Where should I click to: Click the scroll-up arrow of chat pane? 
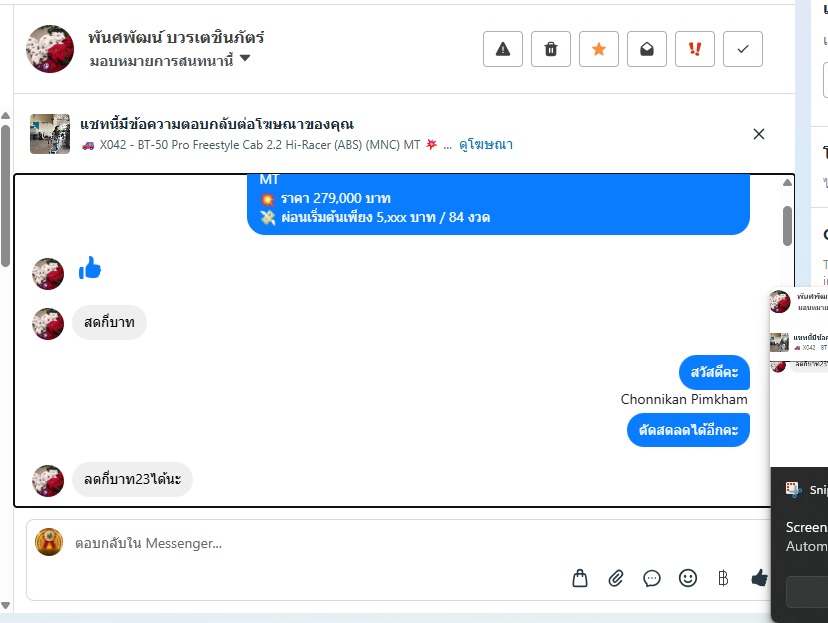coord(787,183)
